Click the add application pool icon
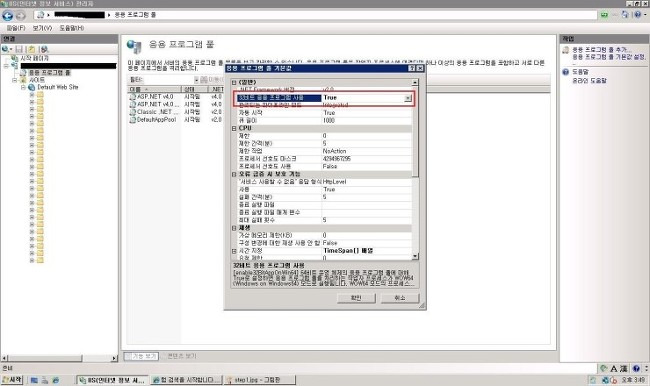650x386 pixels. pyautogui.click(x=565, y=50)
